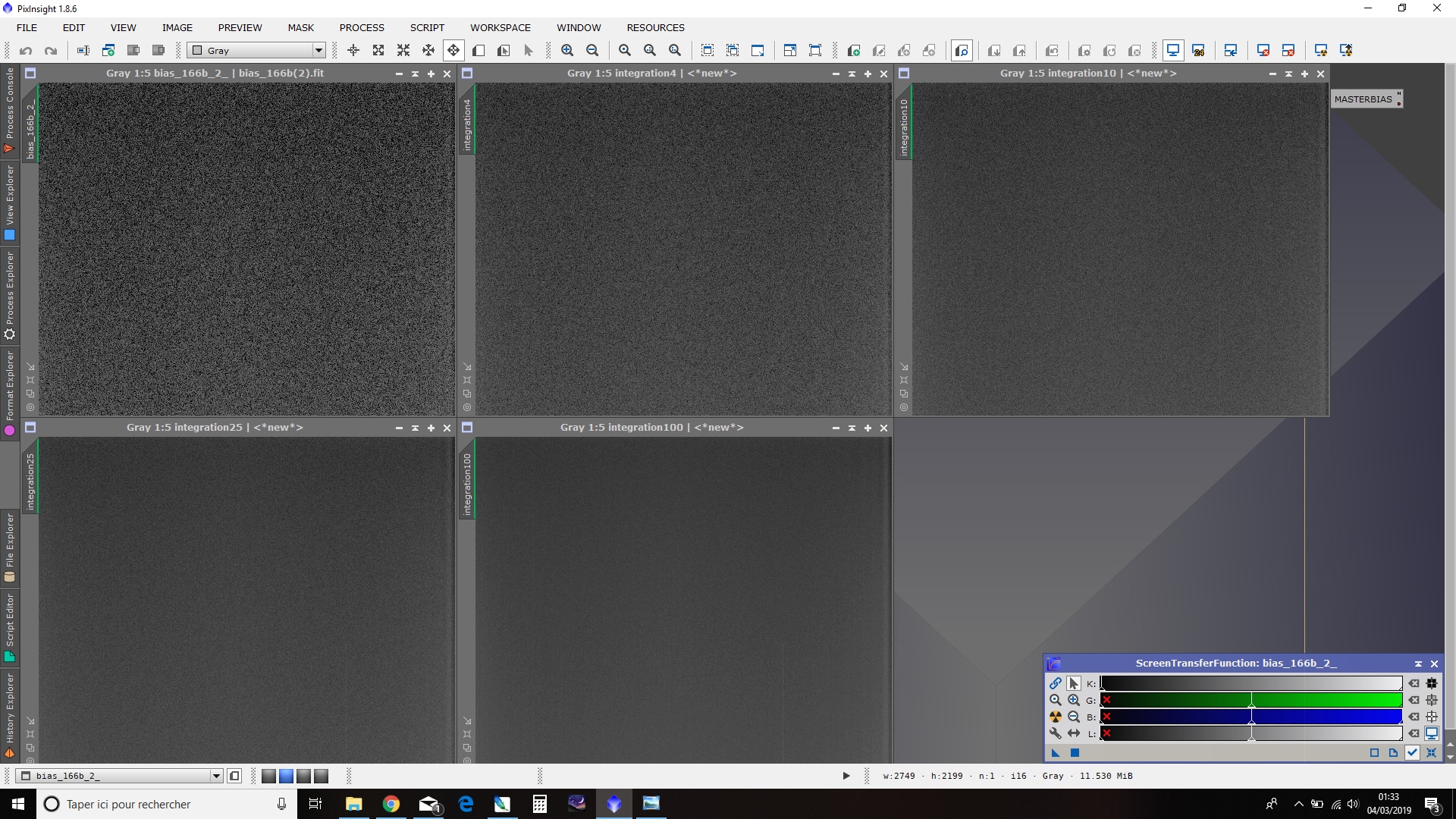
Task: Reset the K channel in ScreenTransferFunction
Action: (x=1414, y=683)
